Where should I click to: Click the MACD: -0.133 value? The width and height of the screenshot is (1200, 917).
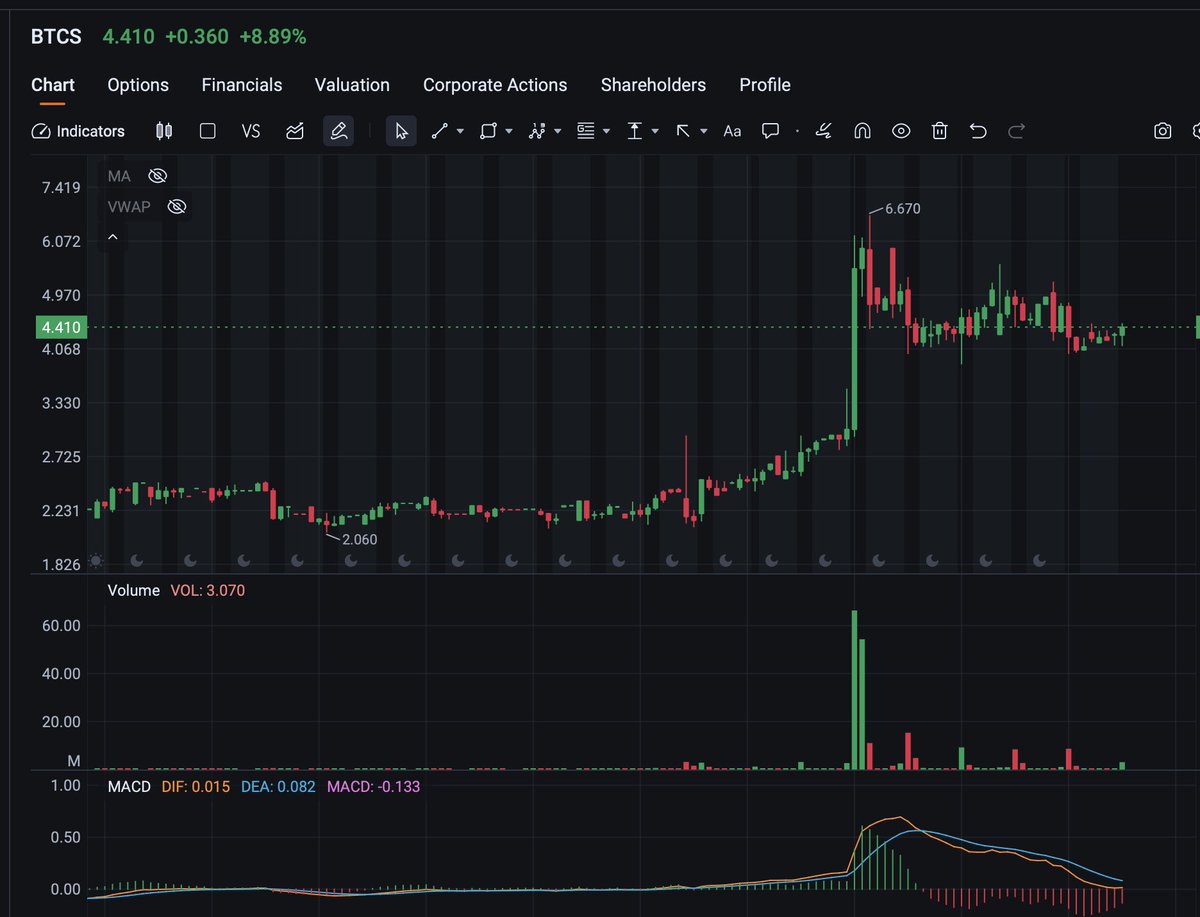pos(374,787)
